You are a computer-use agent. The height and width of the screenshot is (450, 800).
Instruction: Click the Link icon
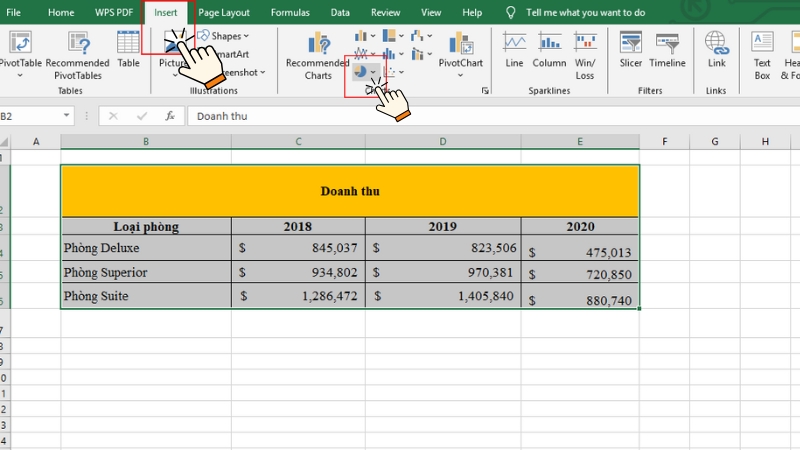(x=716, y=44)
